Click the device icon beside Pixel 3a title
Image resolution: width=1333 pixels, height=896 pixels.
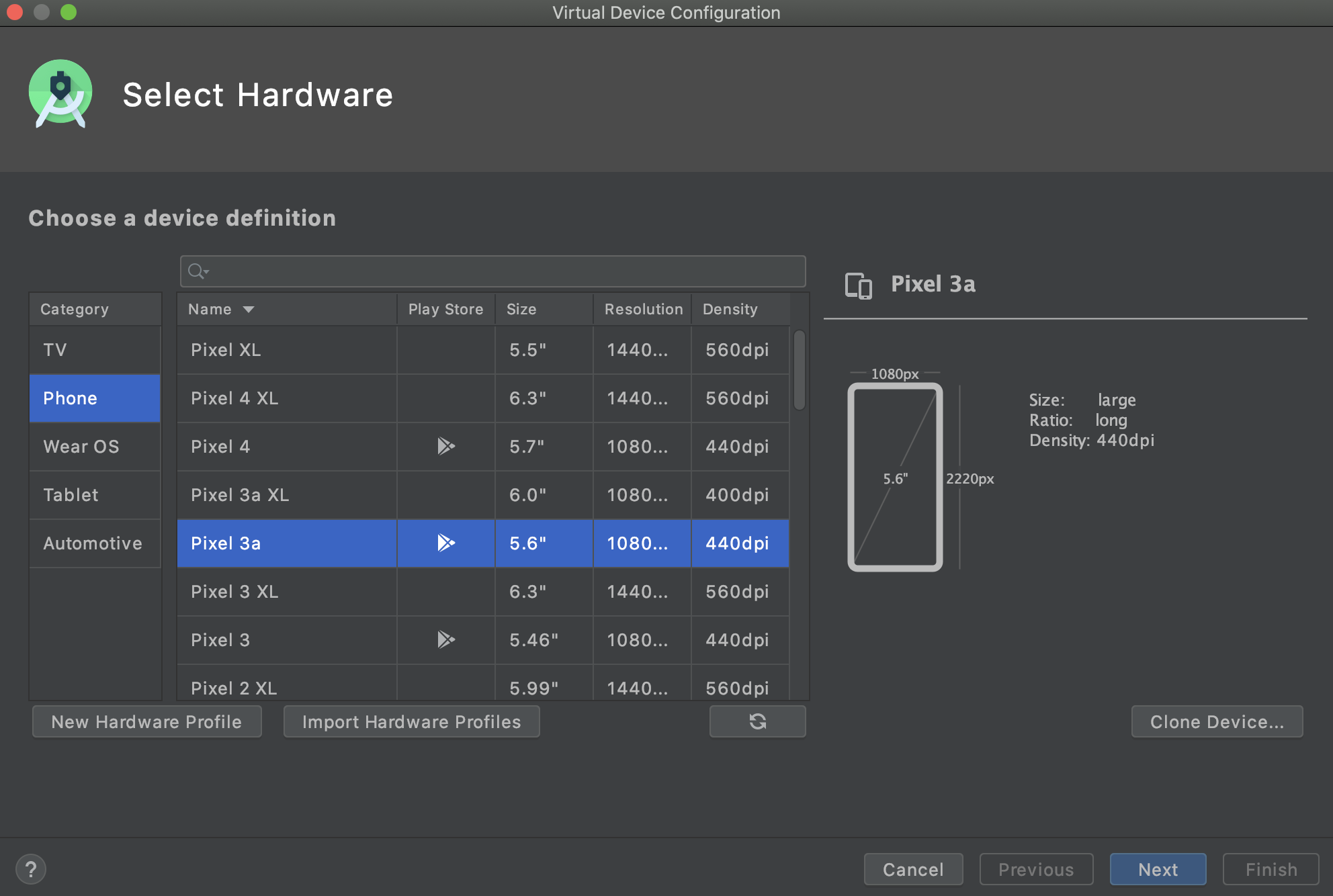858,285
